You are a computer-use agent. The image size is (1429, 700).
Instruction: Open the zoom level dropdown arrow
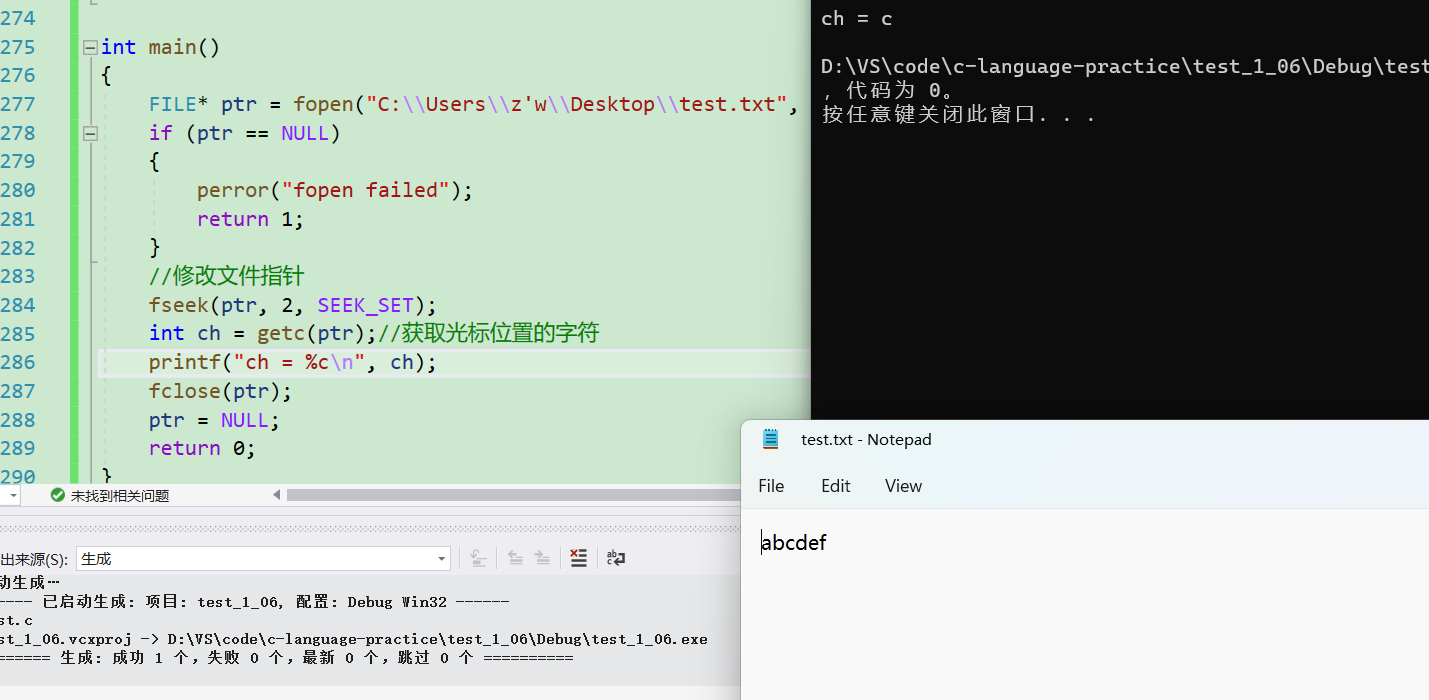tap(12, 495)
